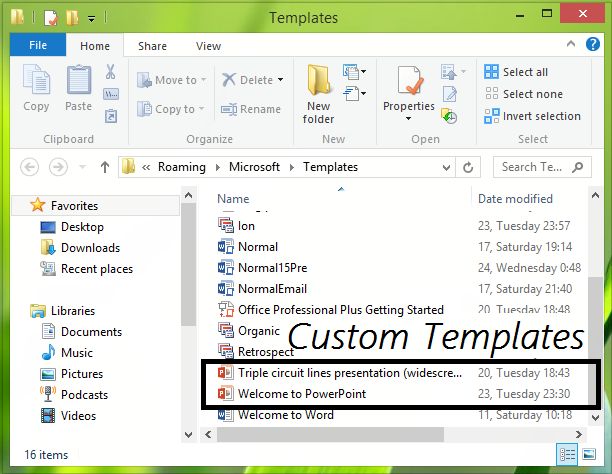Click the Cut scissors icon
The width and height of the screenshot is (612, 474).
coord(111,72)
